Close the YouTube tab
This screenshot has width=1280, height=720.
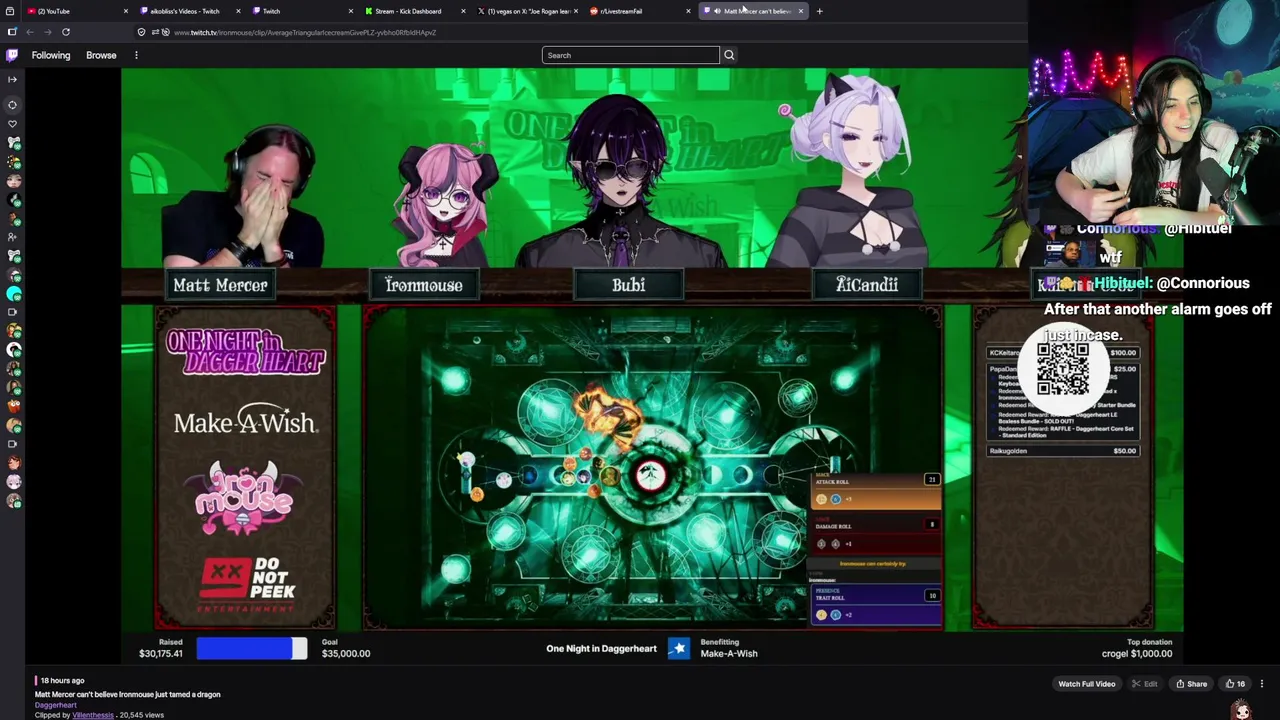pos(126,11)
